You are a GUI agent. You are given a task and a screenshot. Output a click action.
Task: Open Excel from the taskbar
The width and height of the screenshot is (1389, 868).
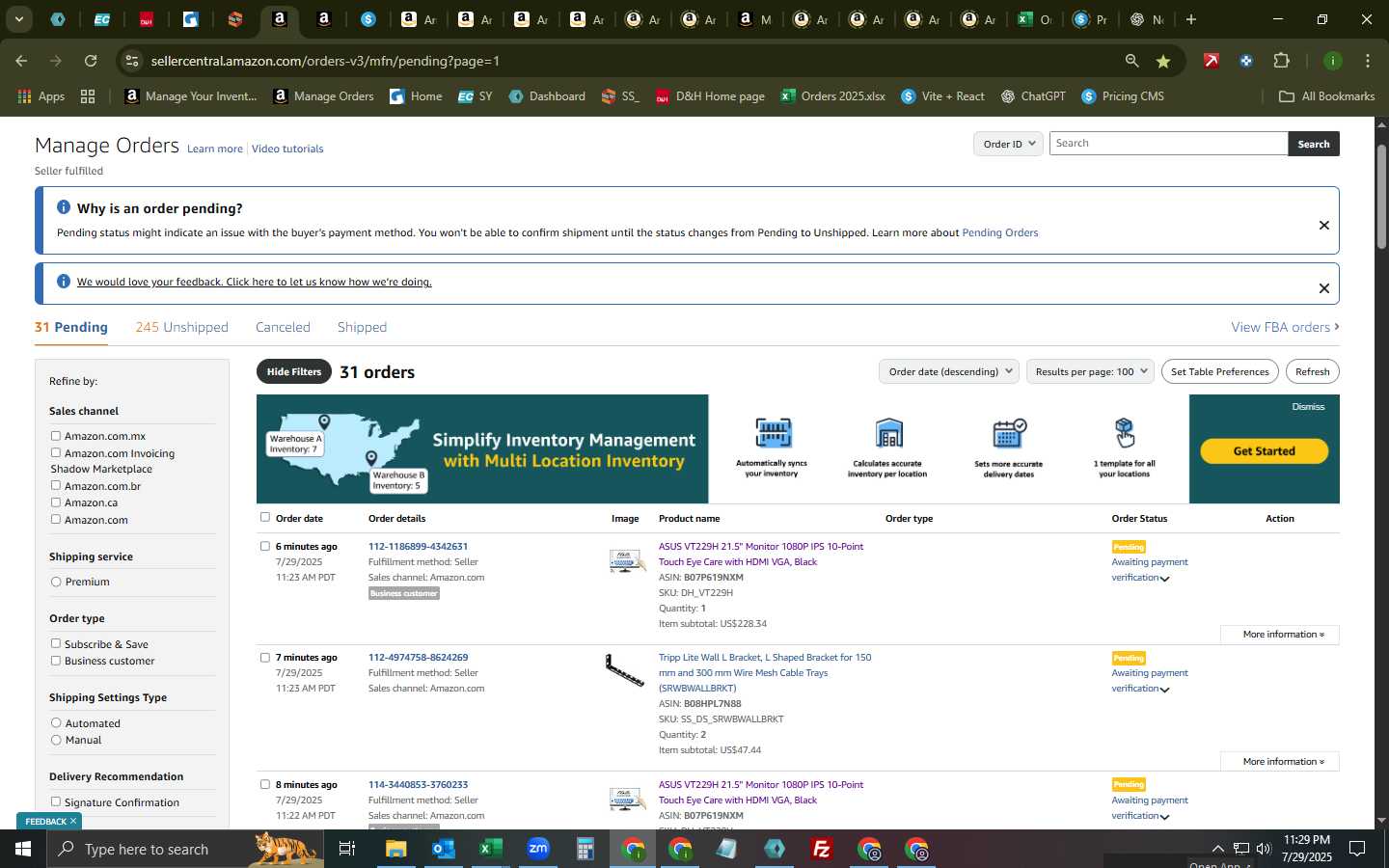490,849
